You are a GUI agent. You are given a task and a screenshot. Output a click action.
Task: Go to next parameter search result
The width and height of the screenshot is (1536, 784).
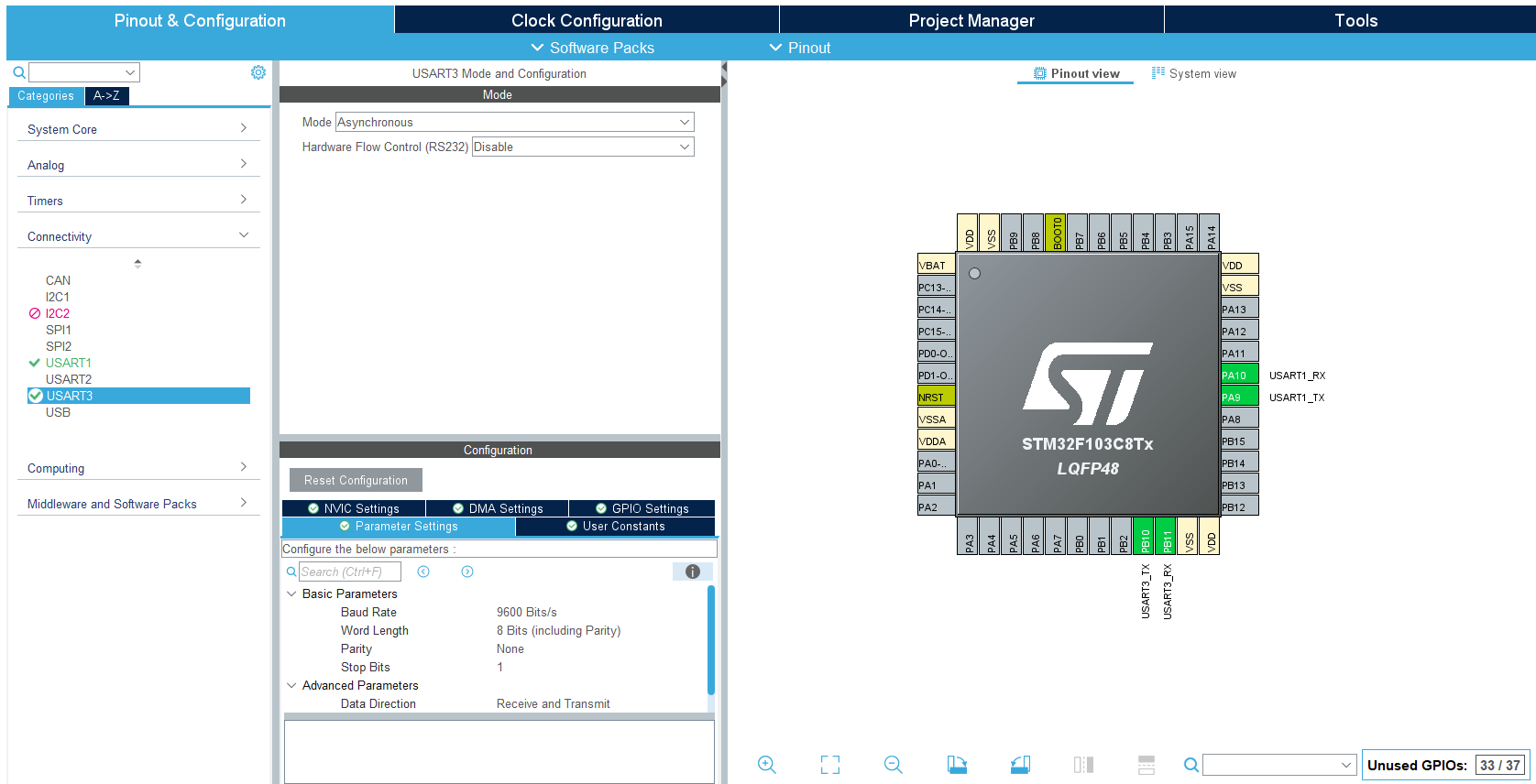[x=467, y=572]
